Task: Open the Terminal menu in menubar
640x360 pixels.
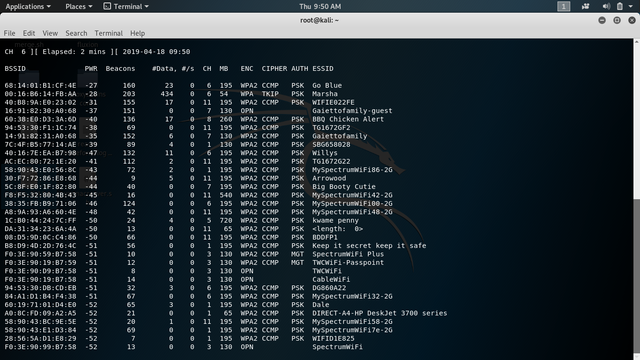Action: pyautogui.click(x=109, y=33)
